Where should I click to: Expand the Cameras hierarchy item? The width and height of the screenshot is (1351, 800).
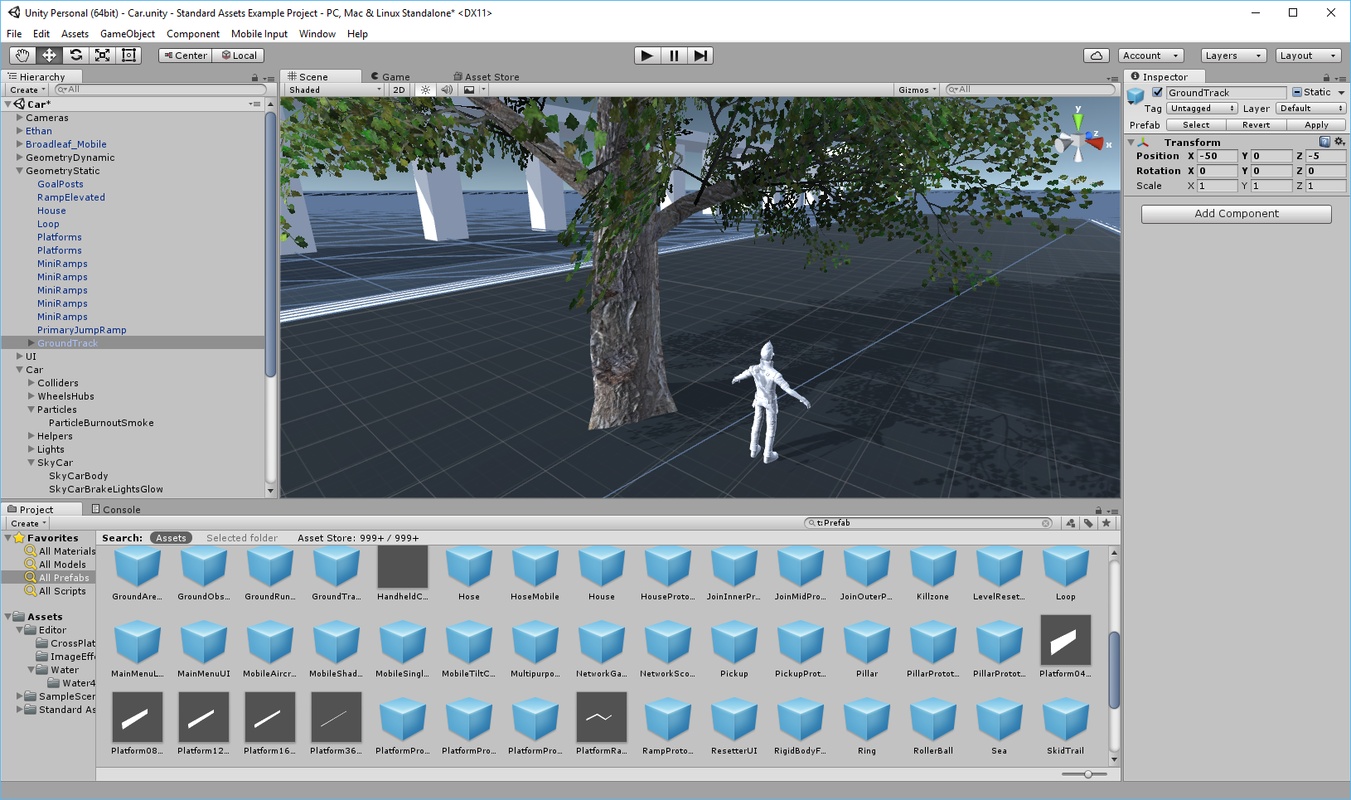(x=20, y=118)
